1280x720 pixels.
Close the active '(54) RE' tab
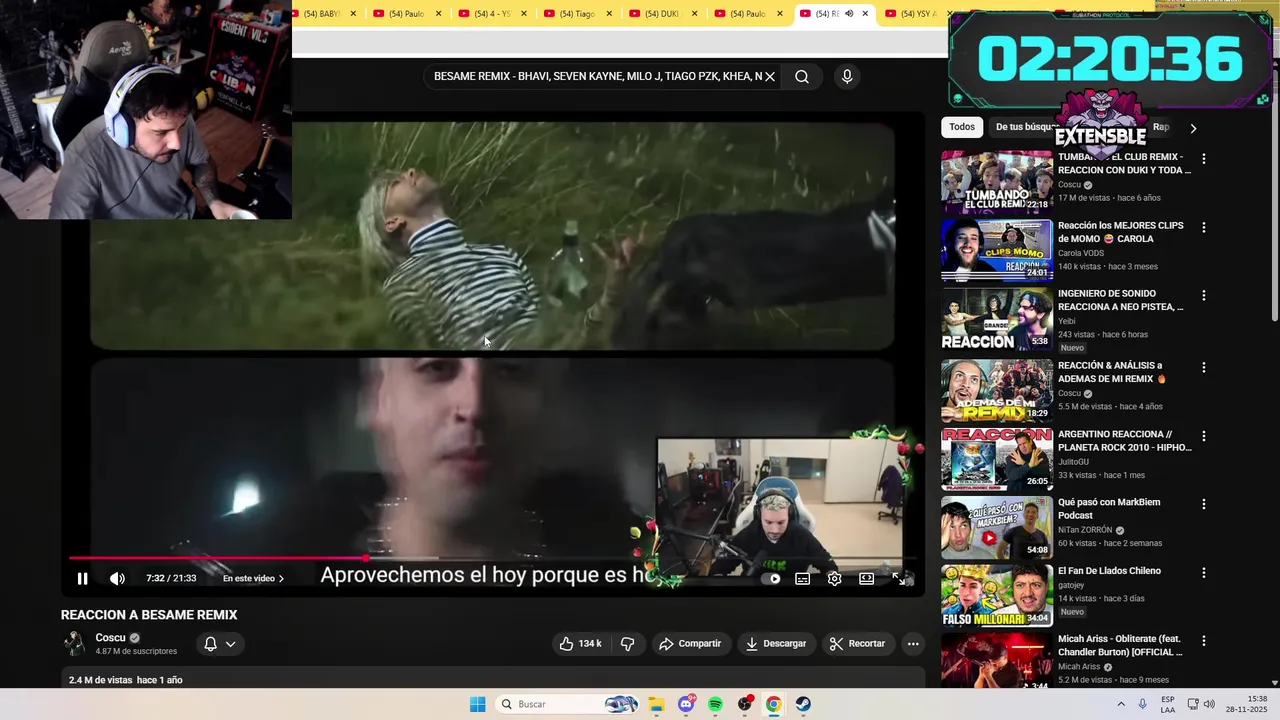[865, 14]
